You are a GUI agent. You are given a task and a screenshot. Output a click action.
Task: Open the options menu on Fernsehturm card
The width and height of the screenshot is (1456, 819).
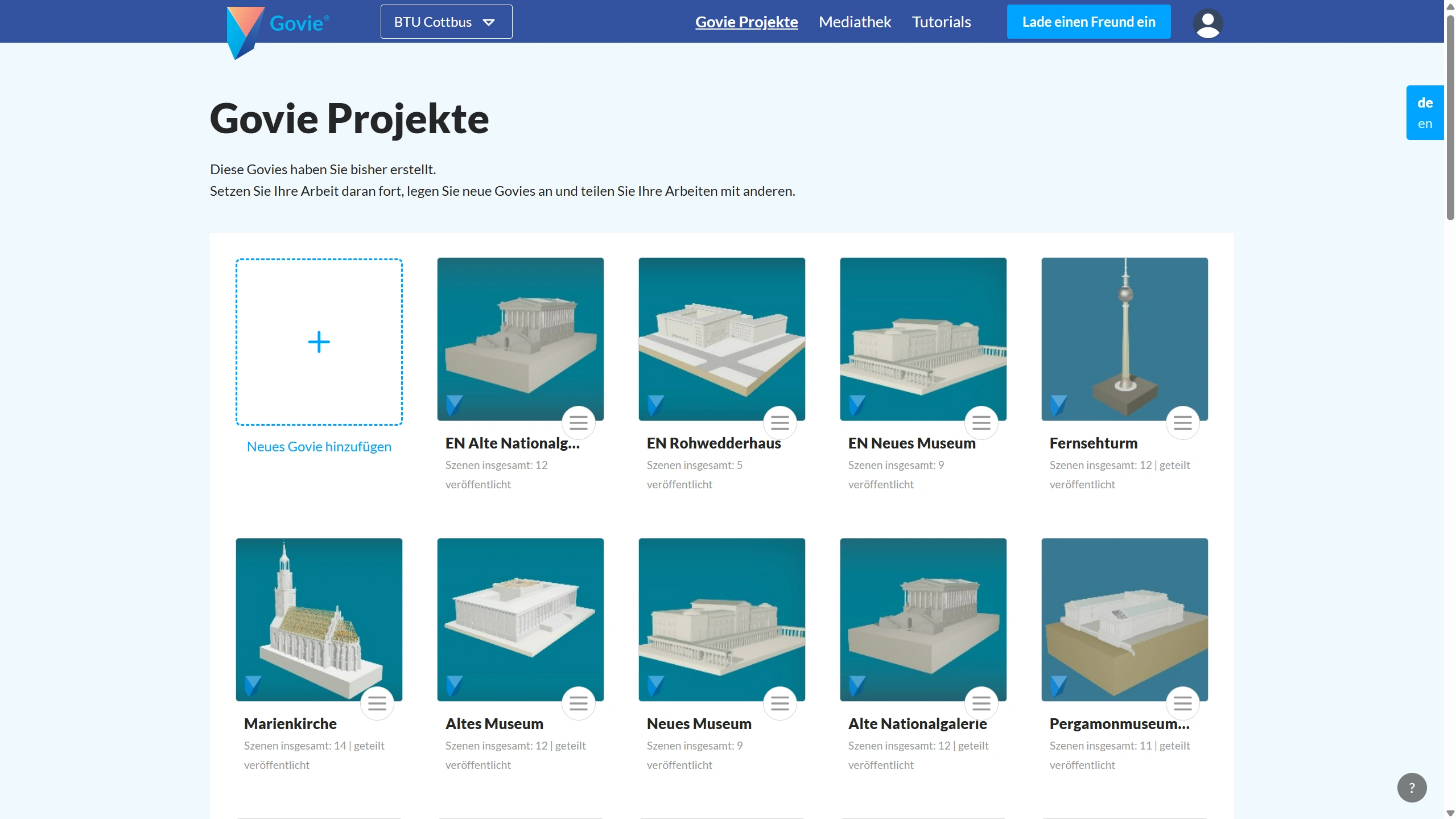click(x=1182, y=423)
